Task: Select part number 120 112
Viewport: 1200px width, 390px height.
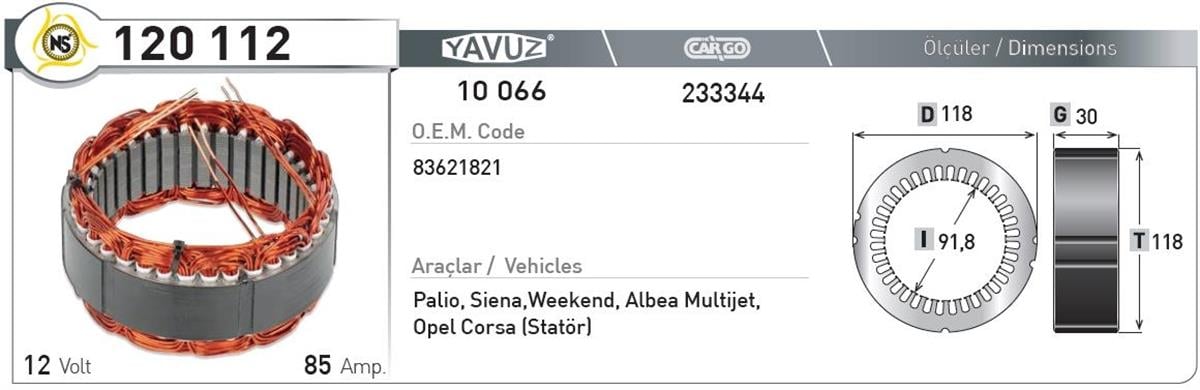Action: pos(201,43)
